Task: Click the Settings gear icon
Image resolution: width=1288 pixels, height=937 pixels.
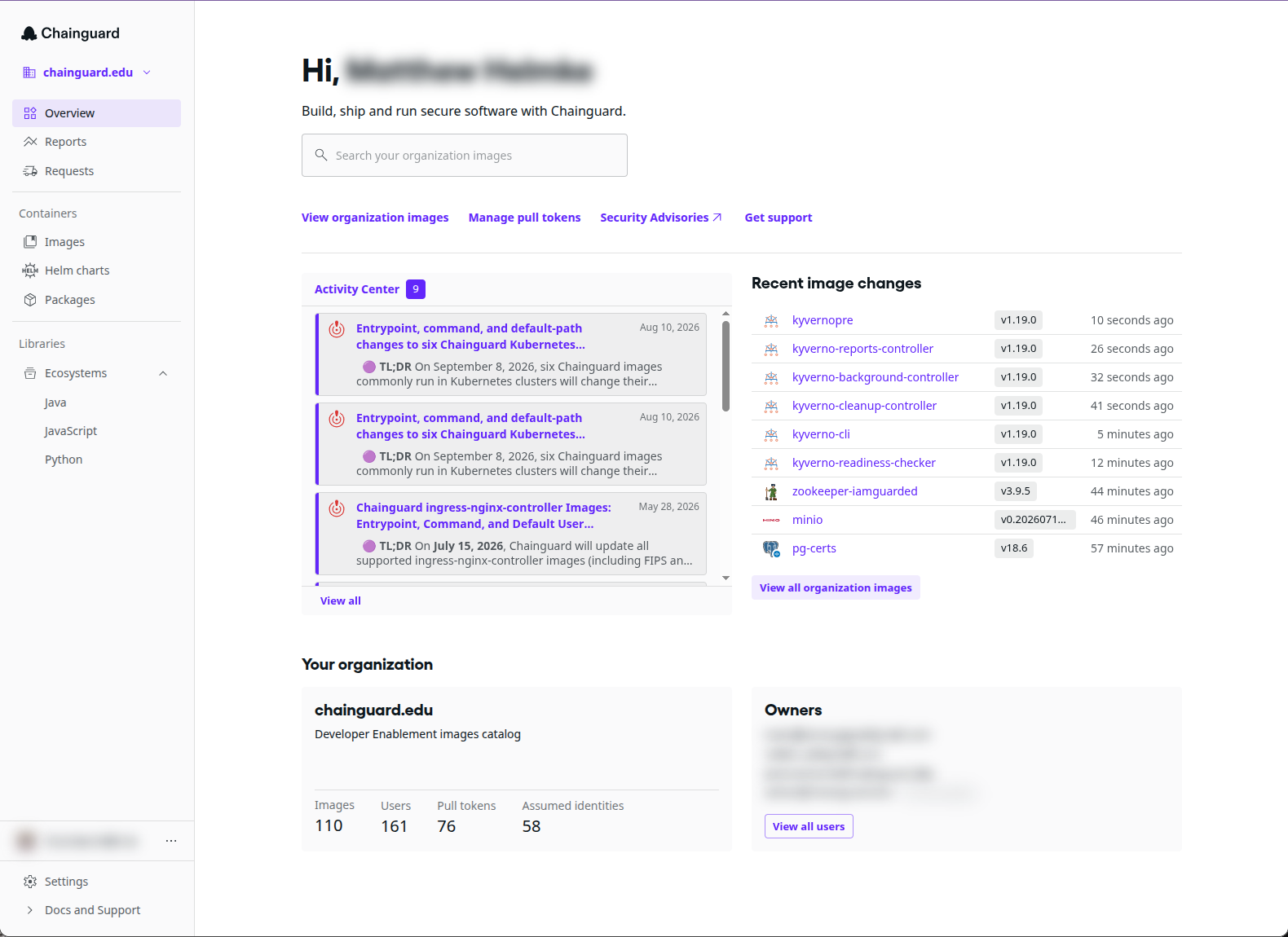Action: tap(30, 882)
